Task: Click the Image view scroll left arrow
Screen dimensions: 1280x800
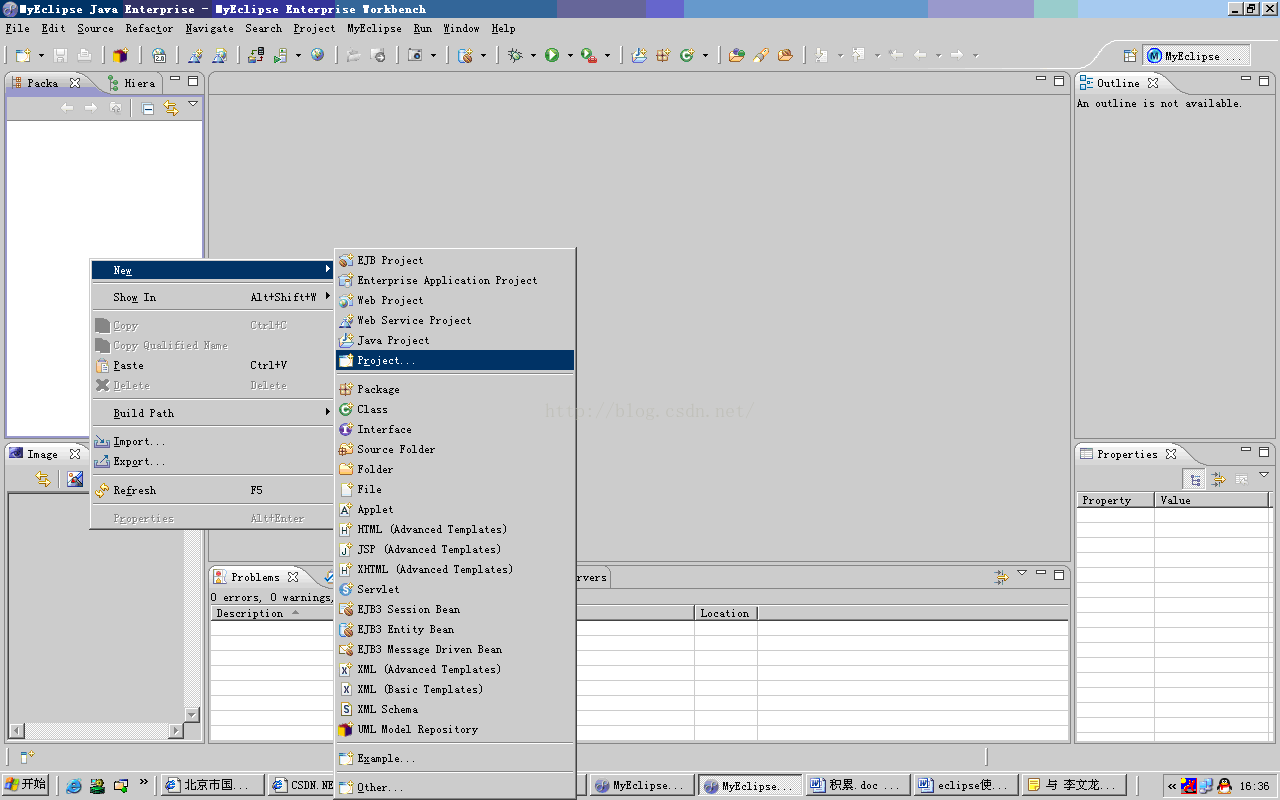Action: coord(16,731)
